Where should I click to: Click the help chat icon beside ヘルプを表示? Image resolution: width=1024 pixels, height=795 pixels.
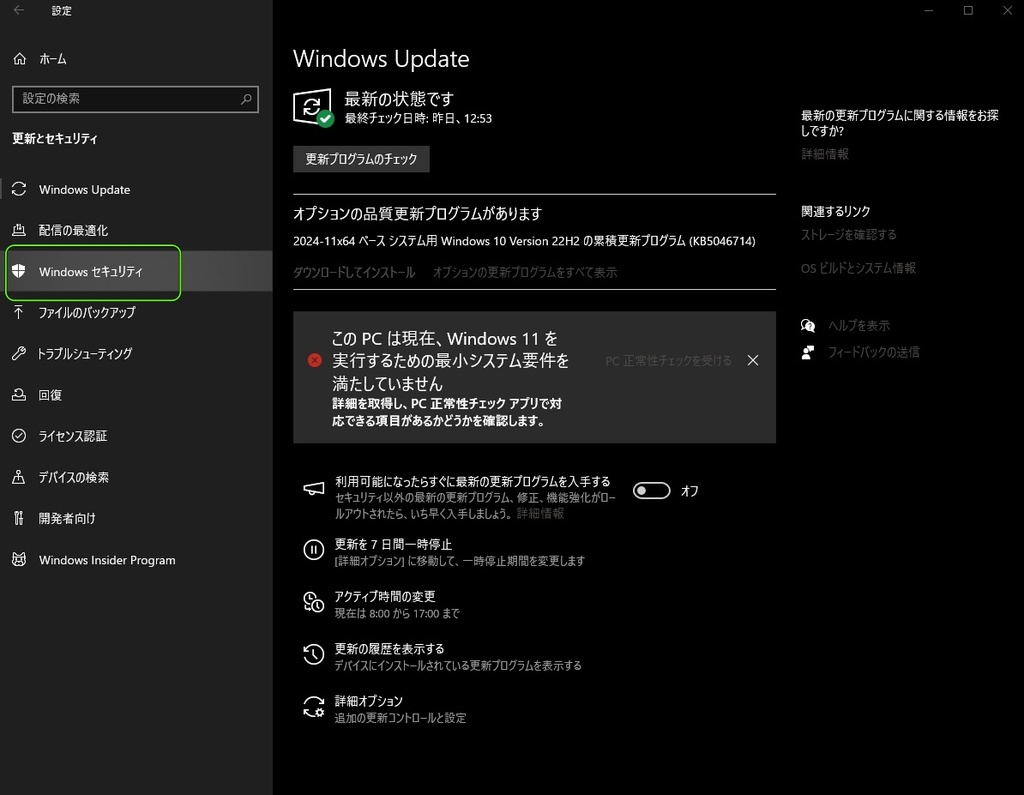(808, 325)
